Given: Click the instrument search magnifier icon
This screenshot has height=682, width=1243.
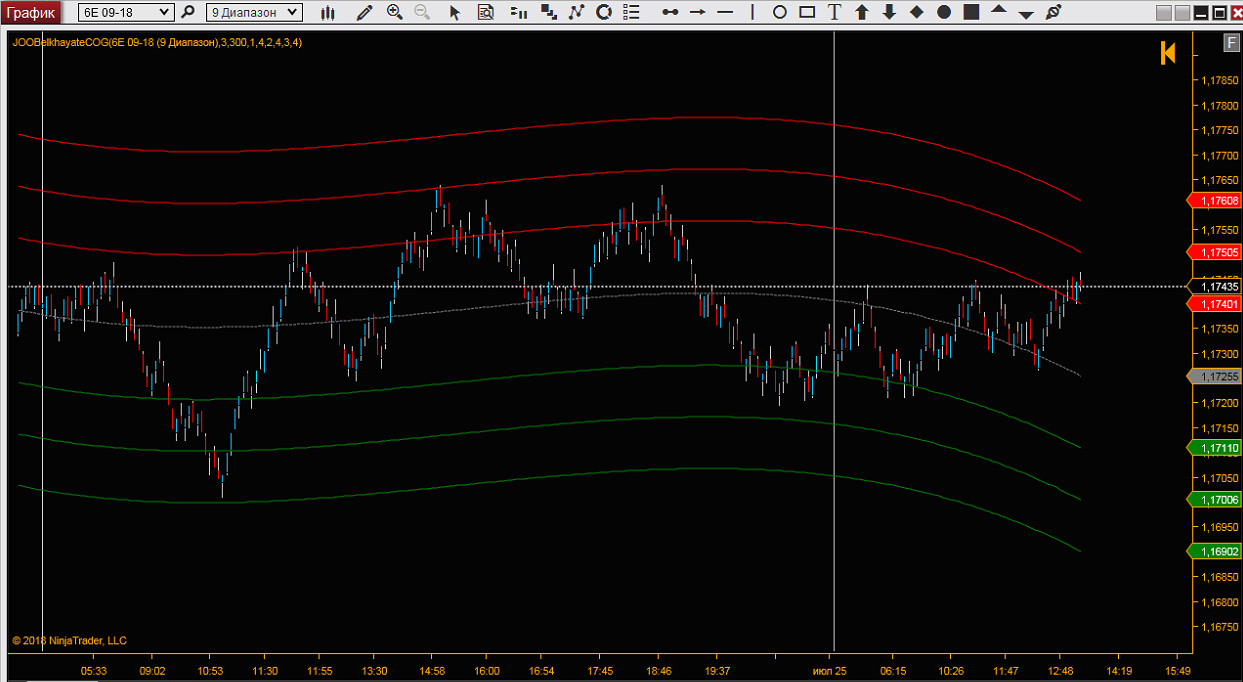Looking at the screenshot, I should pyautogui.click(x=187, y=12).
